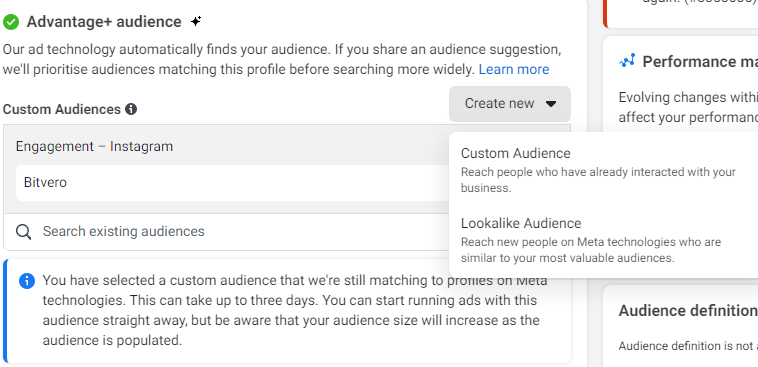Image resolution: width=758 pixels, height=367 pixels.
Task: Click the info icon beside Custom Audiences
Action: [x=131, y=109]
